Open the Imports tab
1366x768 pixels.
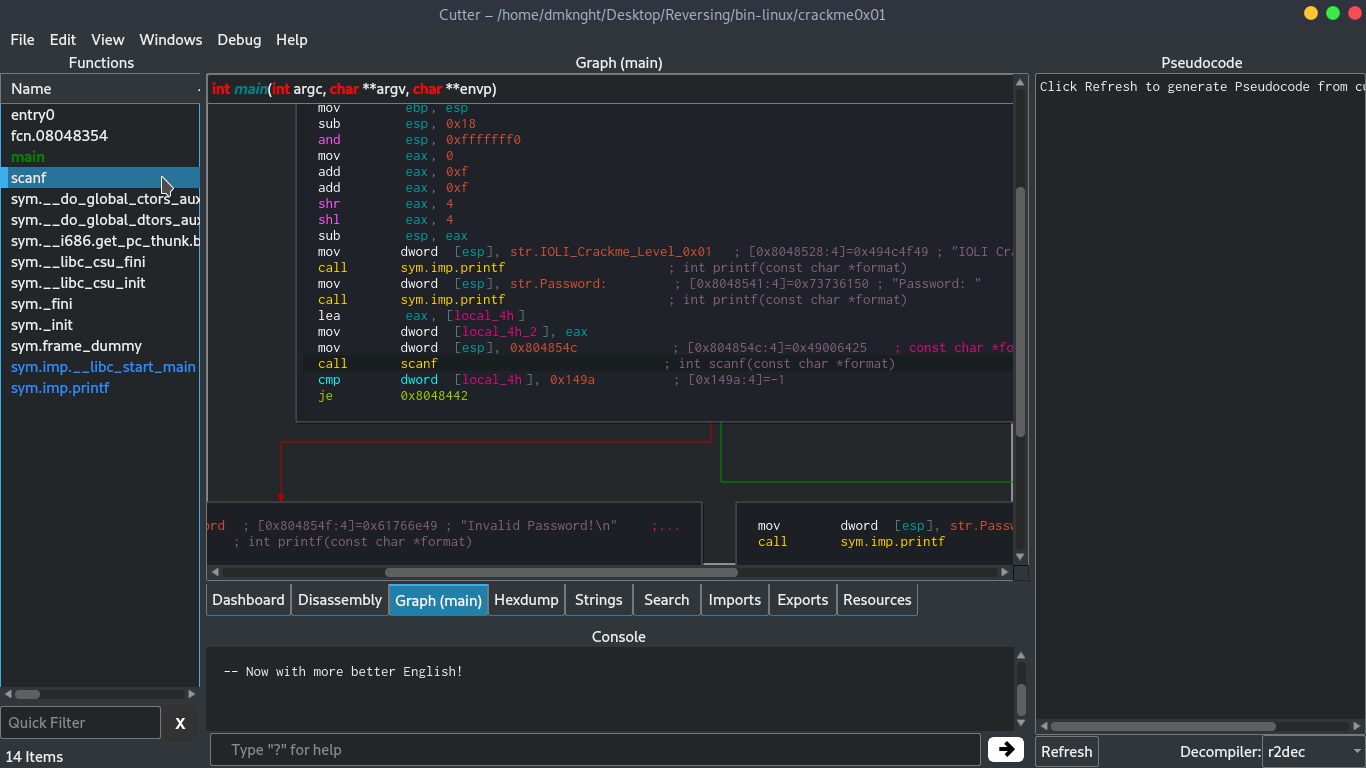(734, 599)
